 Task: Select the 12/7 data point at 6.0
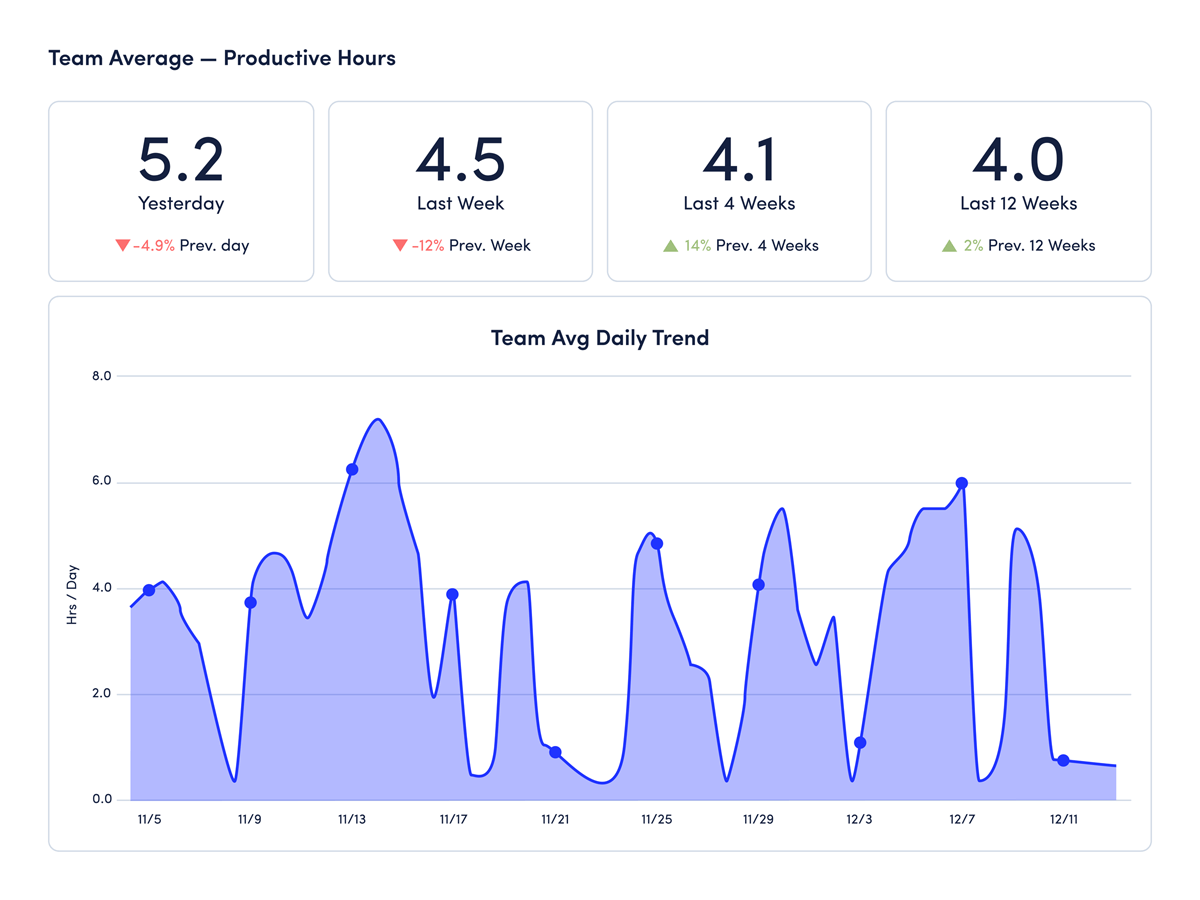(x=962, y=483)
